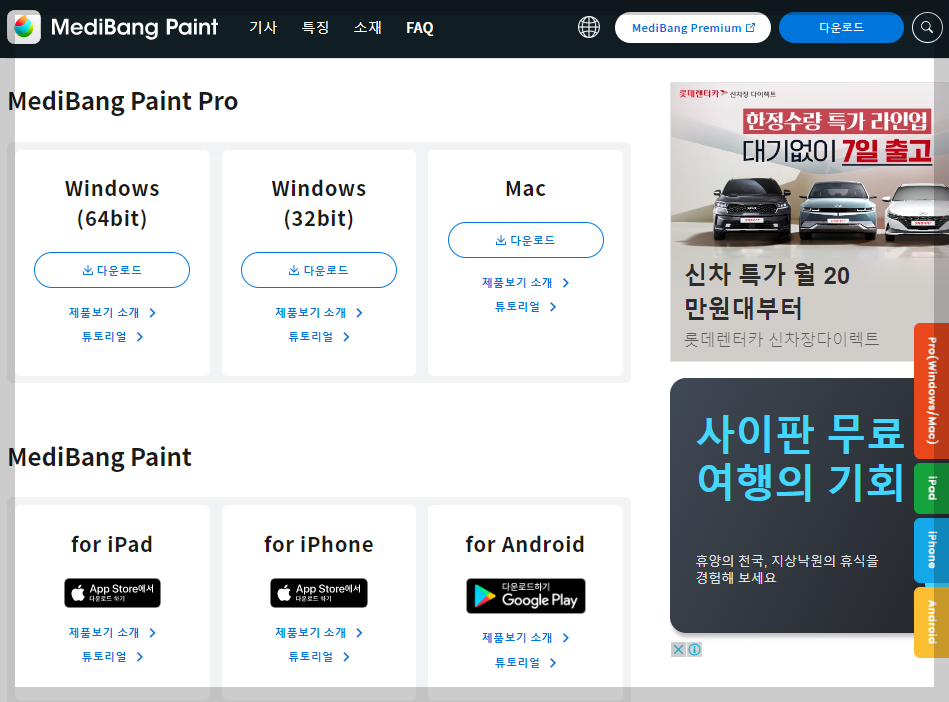Screen dimensions: 949x702
Task: Open 튜토리얼 under for iPhone
Action: [x=319, y=657]
